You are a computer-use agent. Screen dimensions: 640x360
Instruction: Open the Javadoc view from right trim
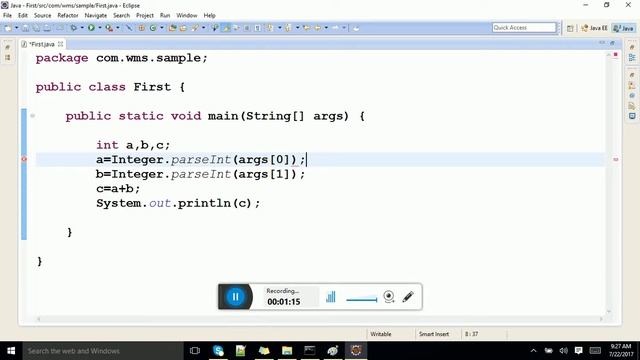632,96
